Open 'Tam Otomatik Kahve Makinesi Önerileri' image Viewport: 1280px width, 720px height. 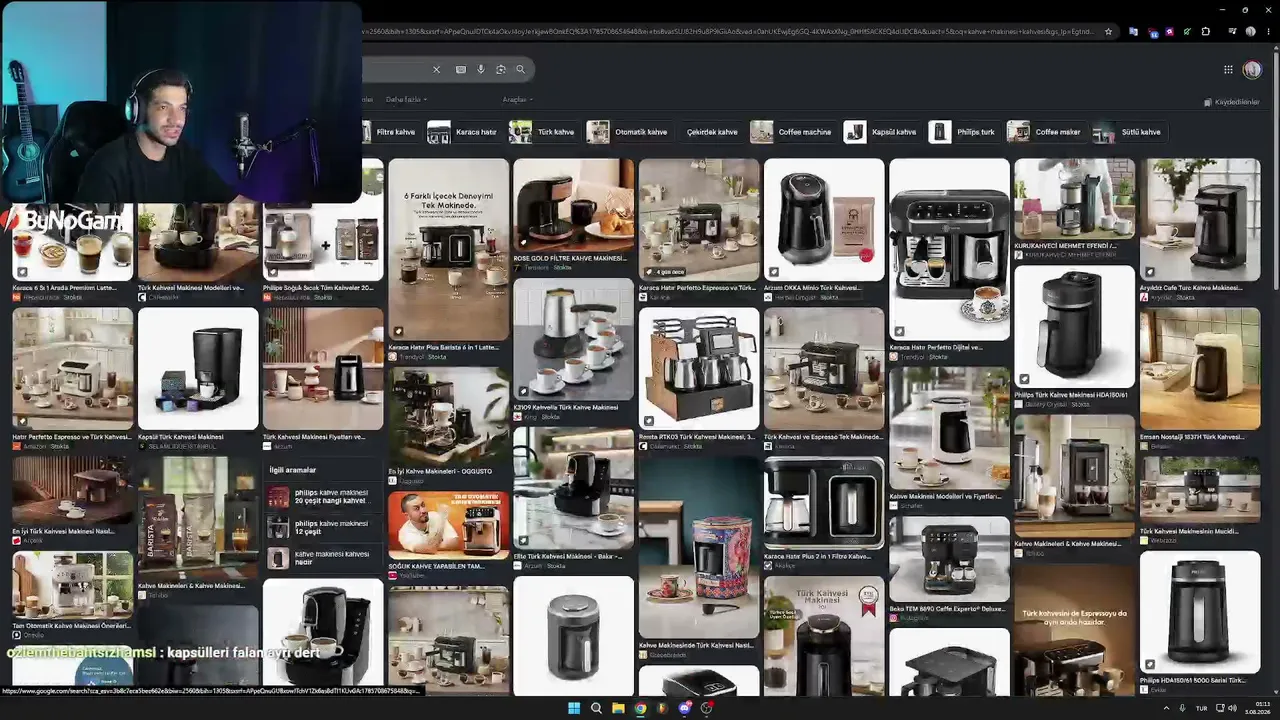[73, 587]
